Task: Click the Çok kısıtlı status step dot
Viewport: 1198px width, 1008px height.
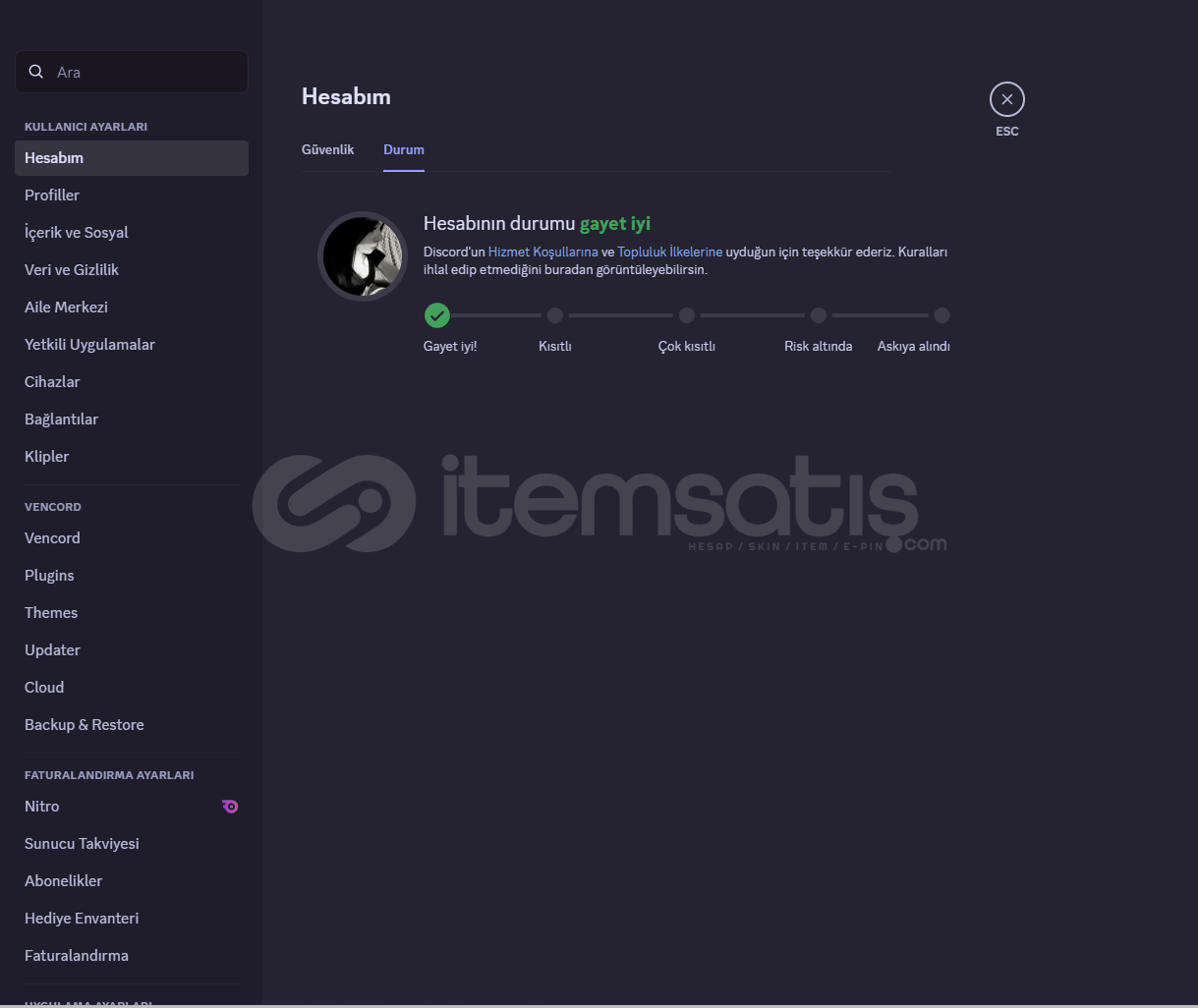Action: (x=687, y=315)
